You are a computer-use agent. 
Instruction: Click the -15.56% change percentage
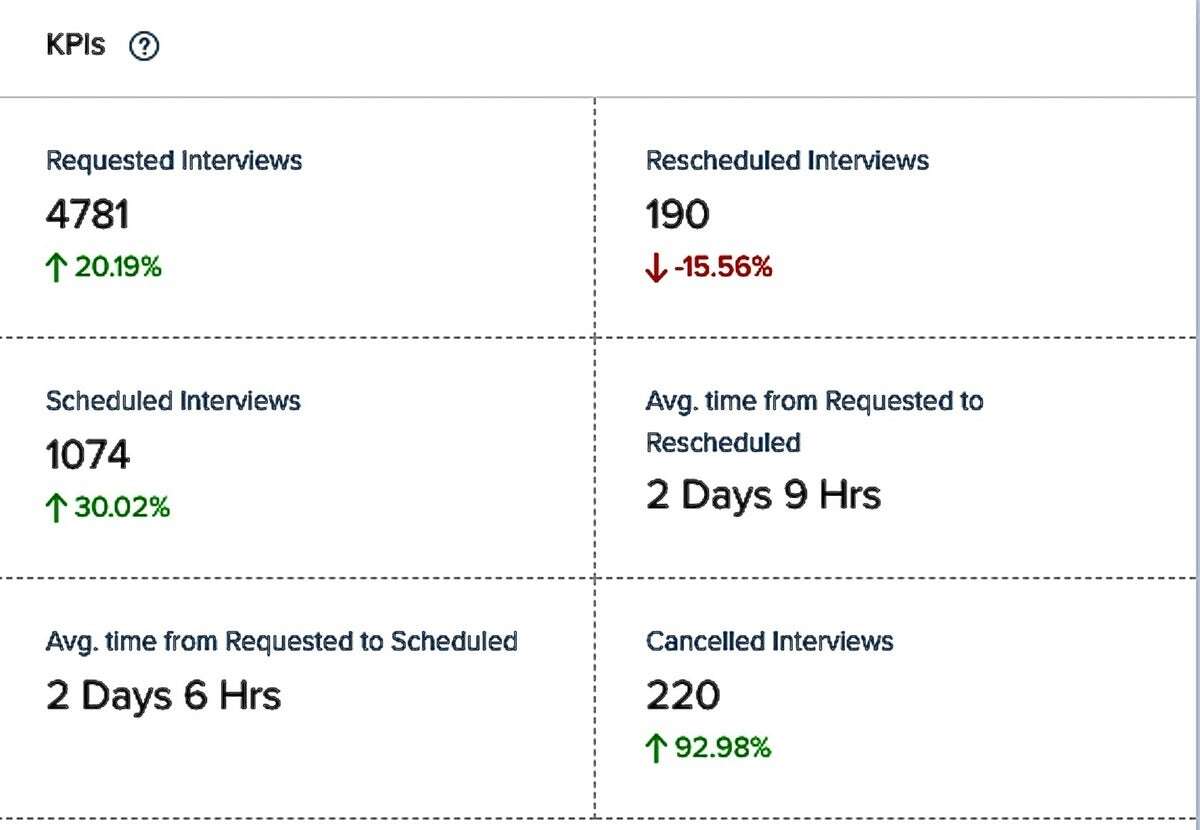[x=723, y=267]
